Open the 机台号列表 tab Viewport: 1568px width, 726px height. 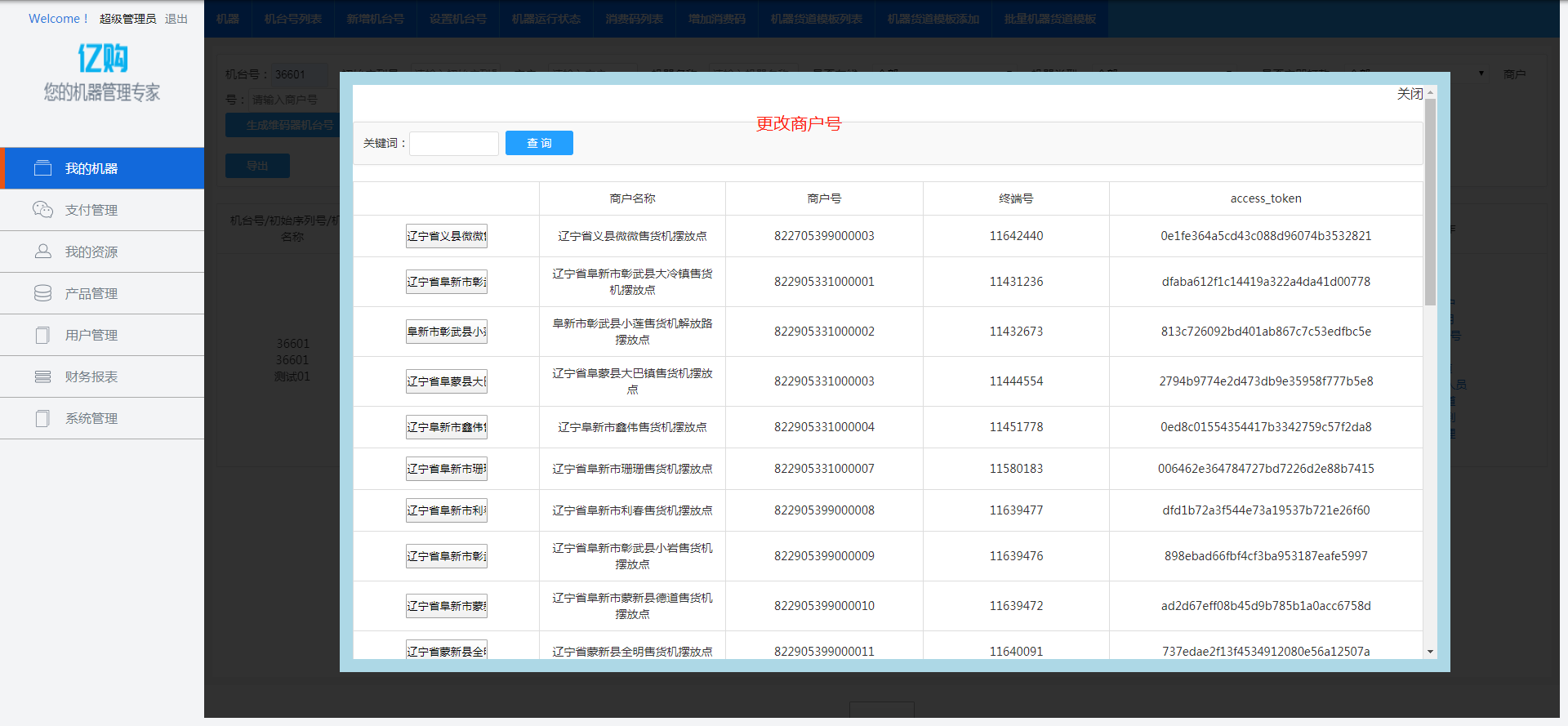tap(292, 19)
